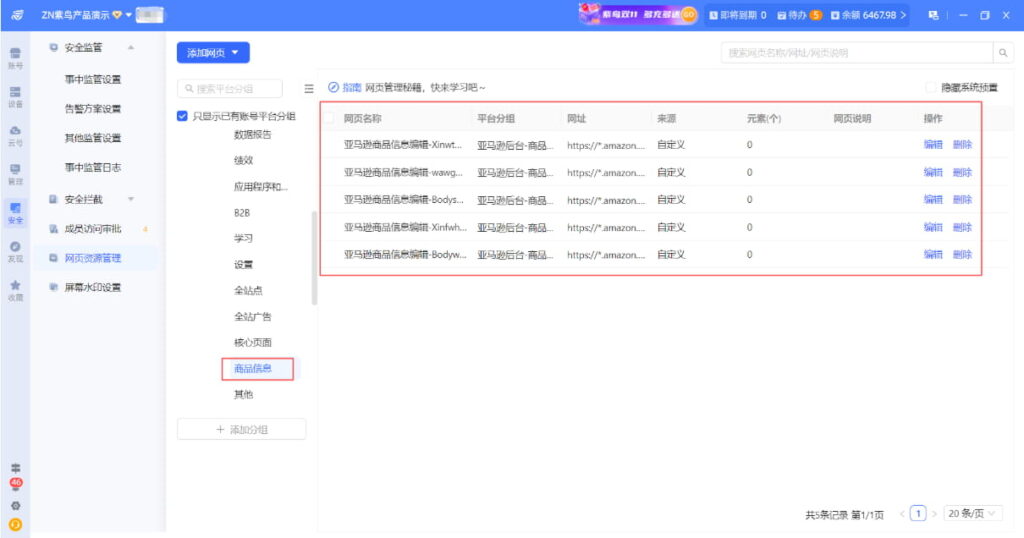Open 成员访问审批 menu item
This screenshot has height=538, width=1024.
tap(93, 229)
